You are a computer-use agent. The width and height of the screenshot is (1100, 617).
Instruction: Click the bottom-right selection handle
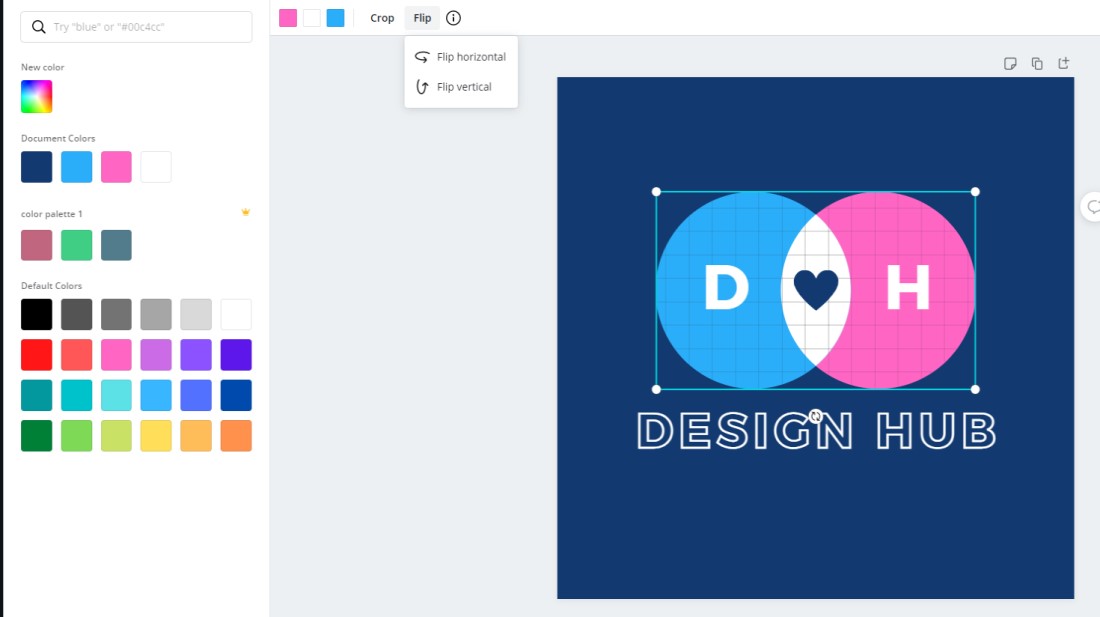[975, 389]
